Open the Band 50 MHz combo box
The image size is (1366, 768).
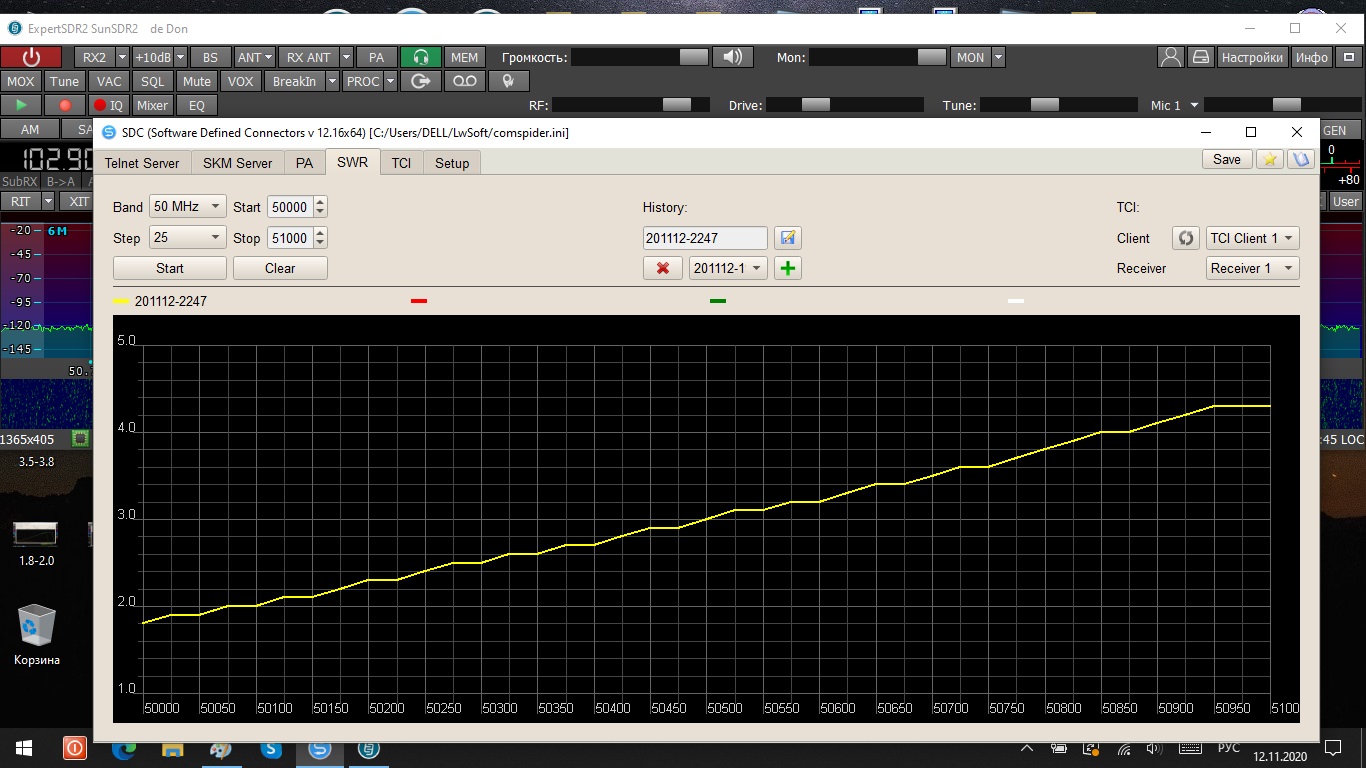188,207
